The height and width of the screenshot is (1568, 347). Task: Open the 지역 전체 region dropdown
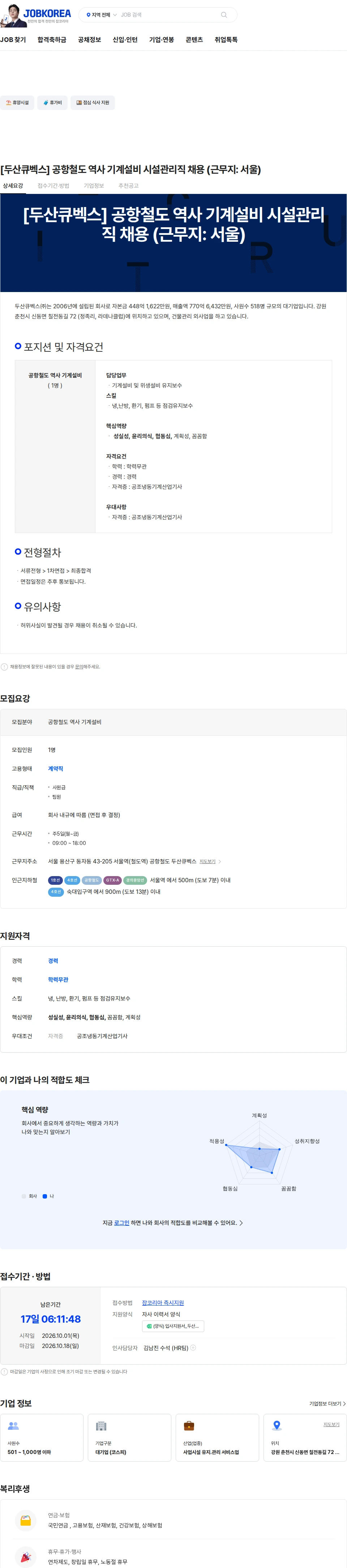pyautogui.click(x=102, y=14)
